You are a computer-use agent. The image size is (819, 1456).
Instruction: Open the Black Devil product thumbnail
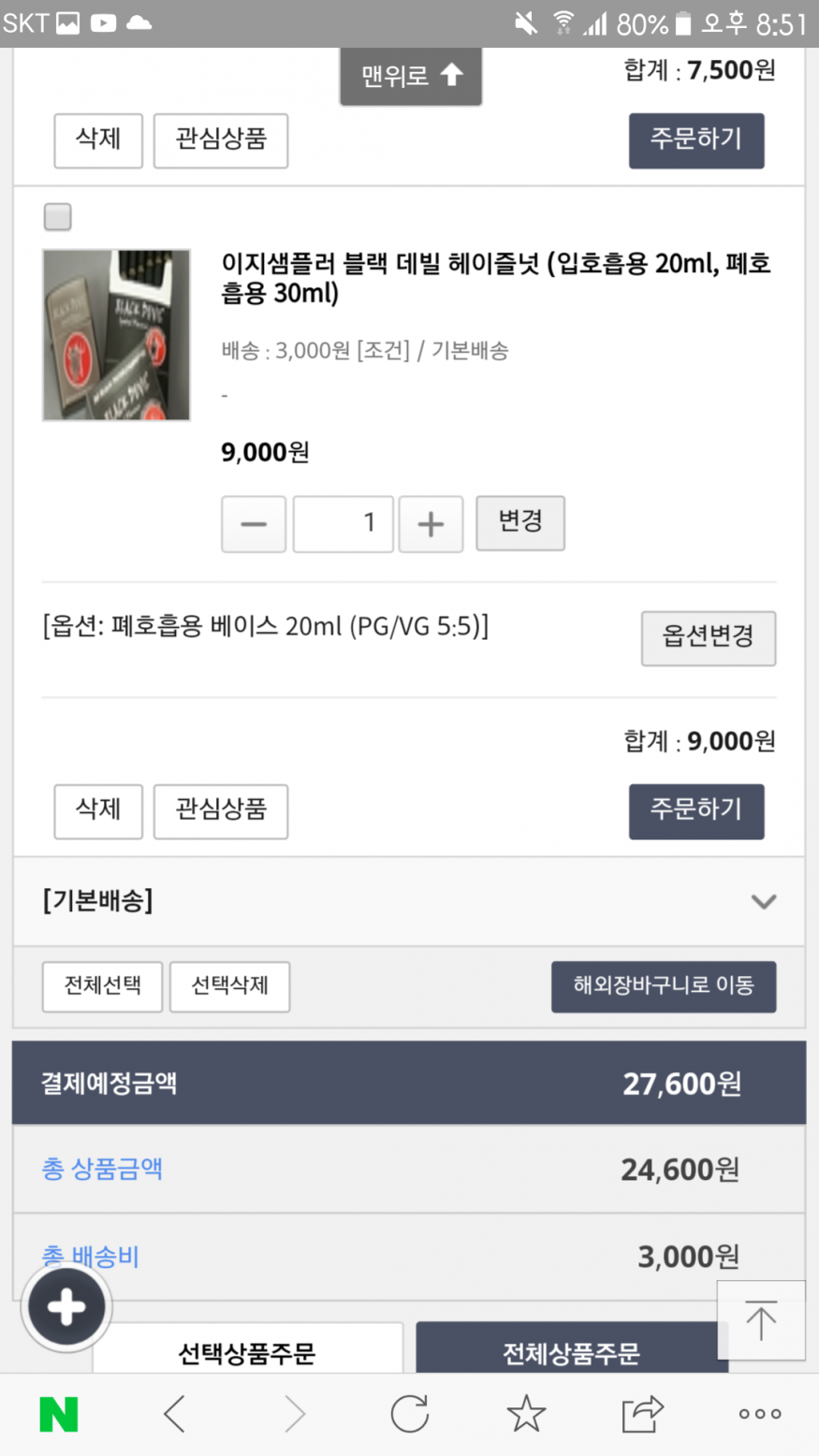[117, 335]
